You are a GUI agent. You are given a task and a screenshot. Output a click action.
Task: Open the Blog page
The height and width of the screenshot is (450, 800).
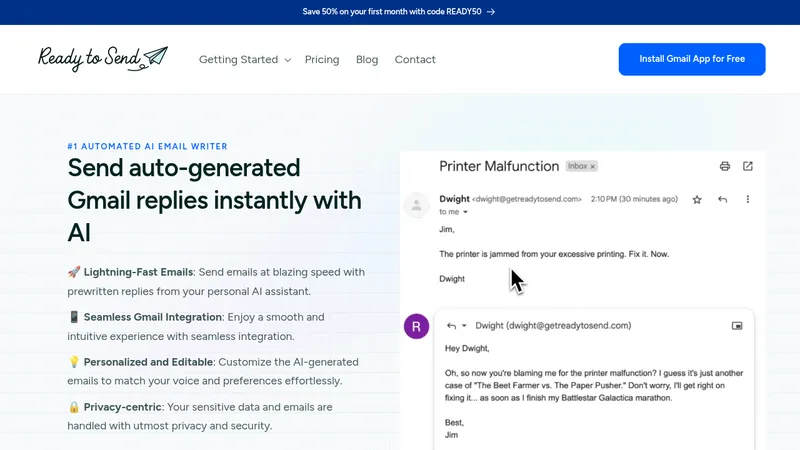(x=367, y=60)
